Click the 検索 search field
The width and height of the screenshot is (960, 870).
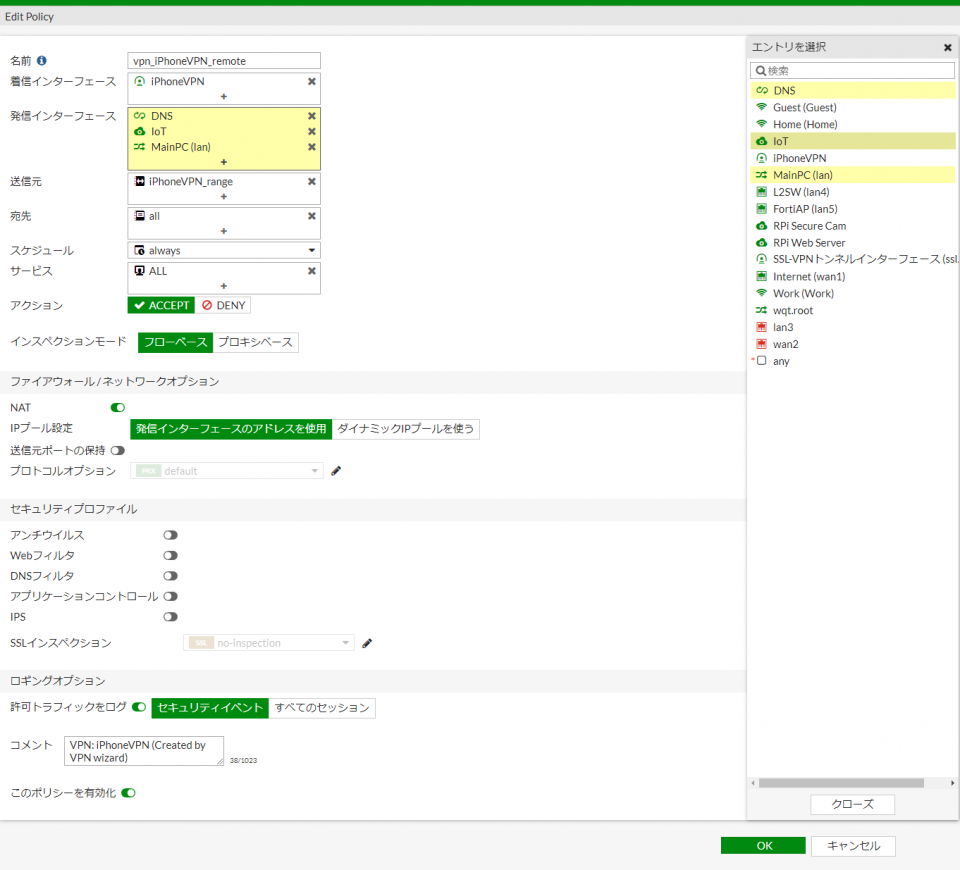852,70
